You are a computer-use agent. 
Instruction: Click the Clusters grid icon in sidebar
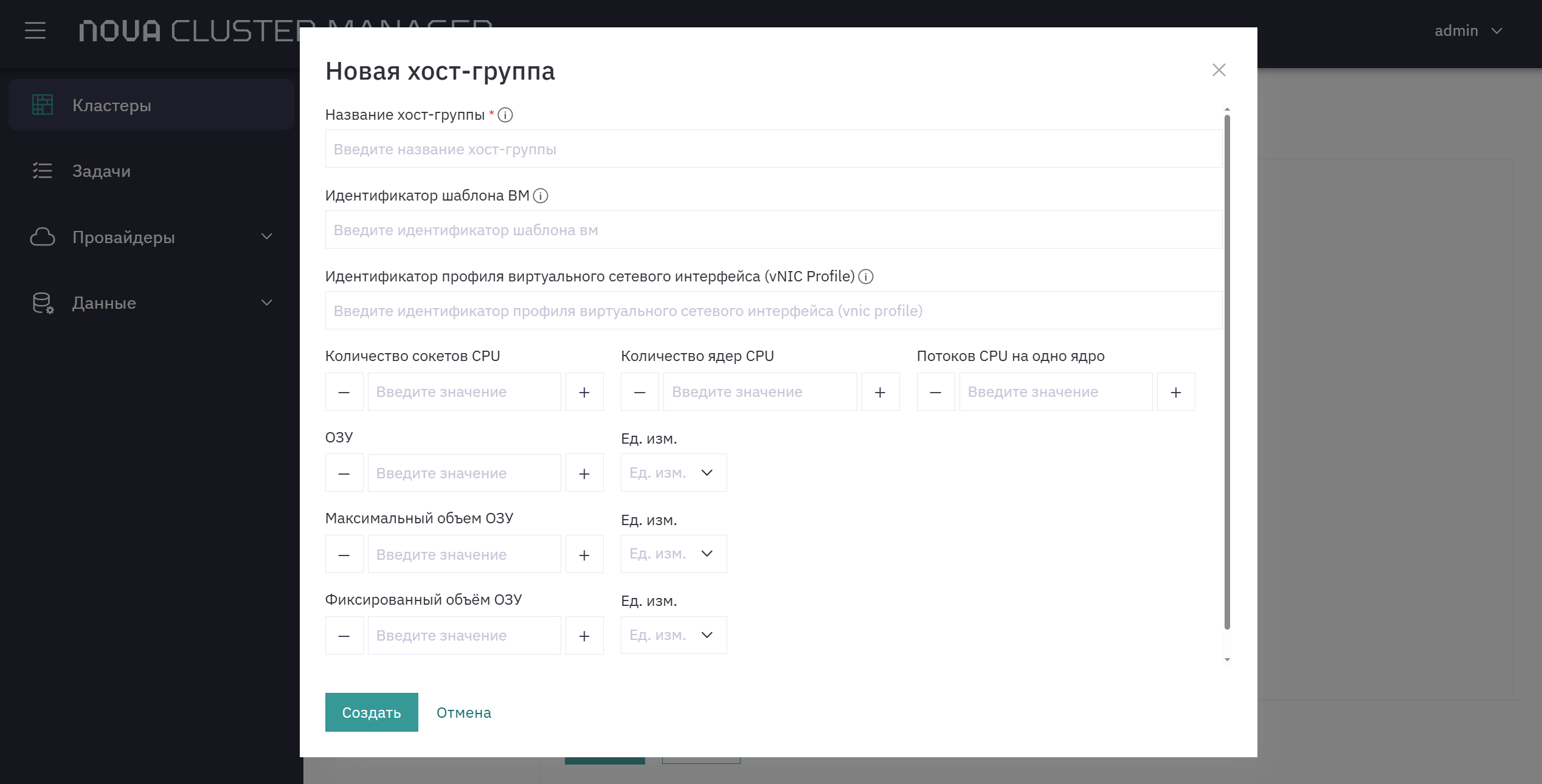pos(43,105)
